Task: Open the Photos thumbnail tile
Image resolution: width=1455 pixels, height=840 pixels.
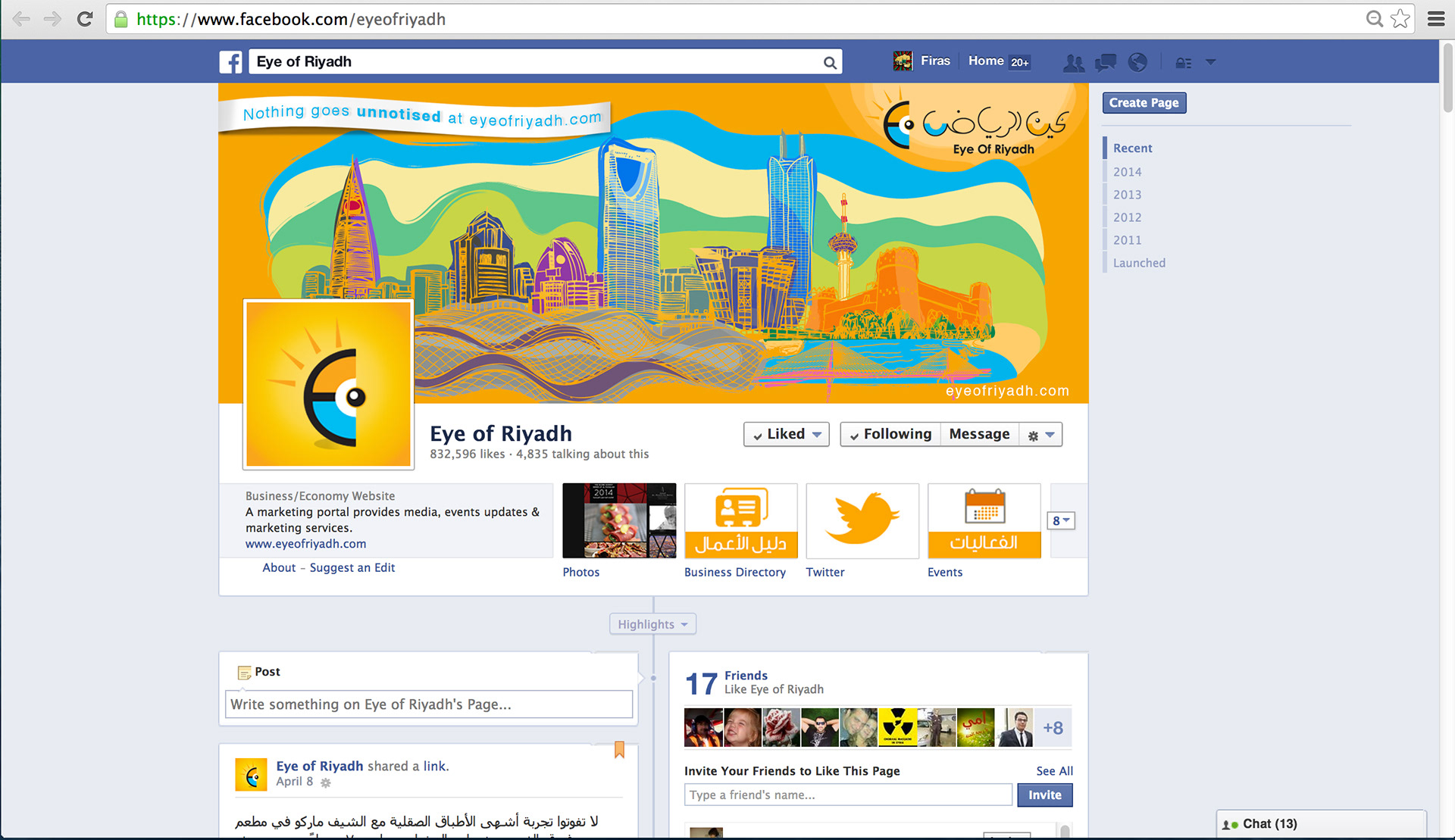Action: (x=619, y=520)
